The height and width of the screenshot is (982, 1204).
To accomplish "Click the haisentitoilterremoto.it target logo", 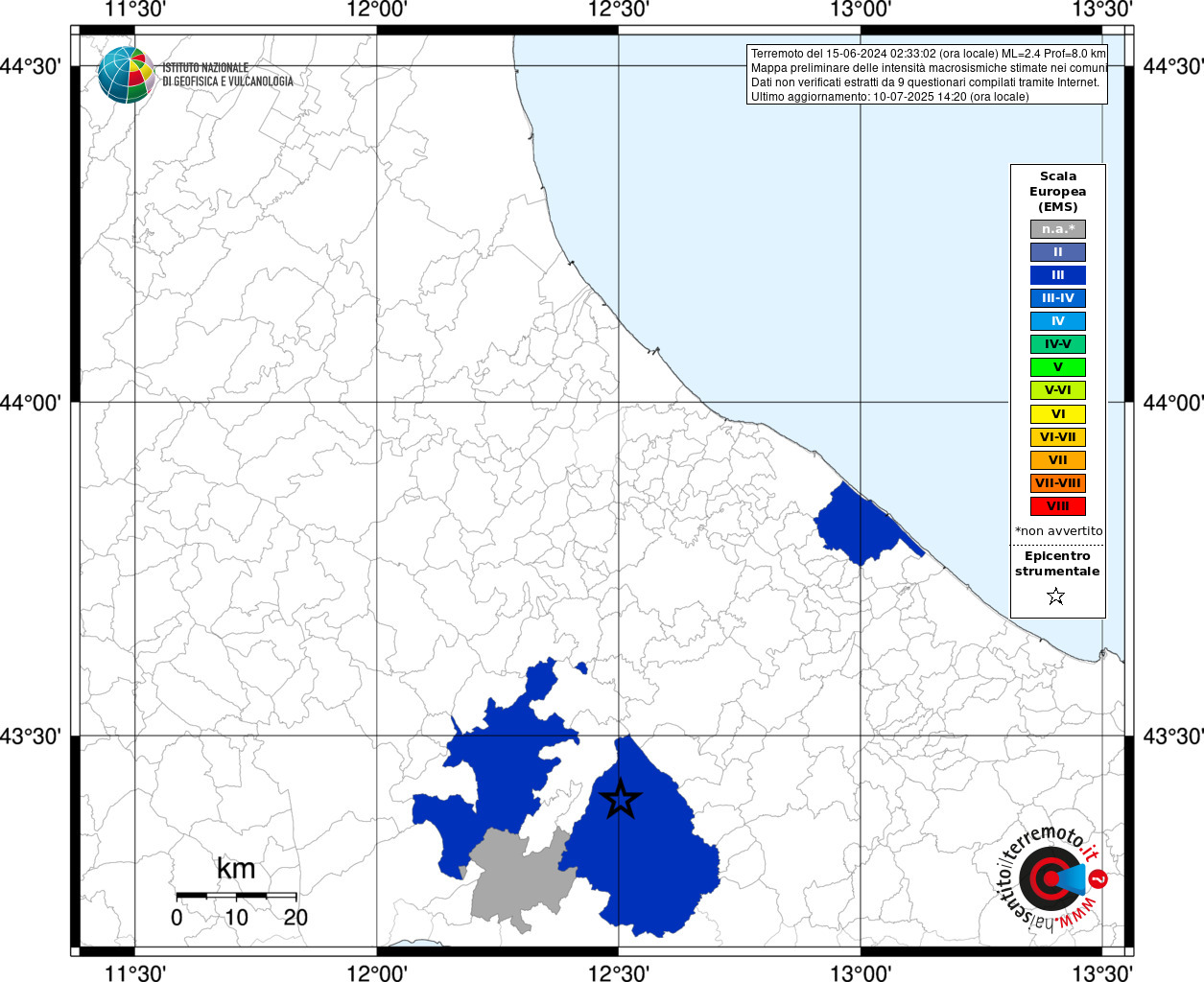I will click(1053, 877).
